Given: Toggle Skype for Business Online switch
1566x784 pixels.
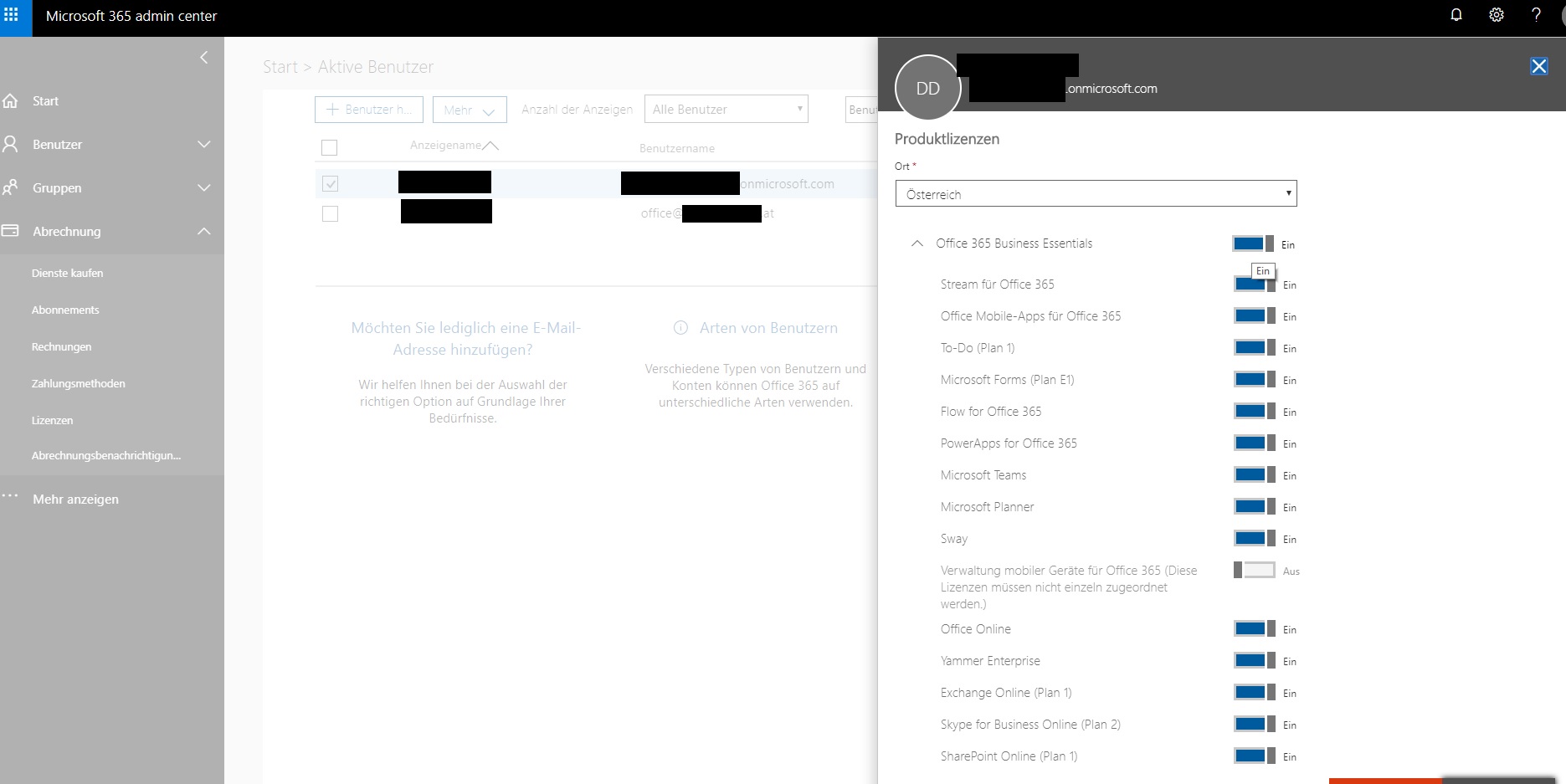Looking at the screenshot, I should (x=1255, y=724).
